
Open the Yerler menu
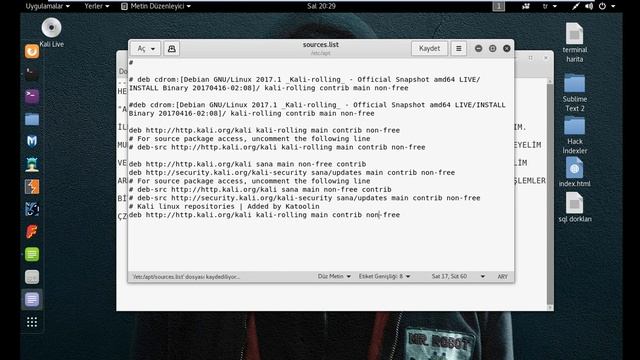pyautogui.click(x=97, y=6)
